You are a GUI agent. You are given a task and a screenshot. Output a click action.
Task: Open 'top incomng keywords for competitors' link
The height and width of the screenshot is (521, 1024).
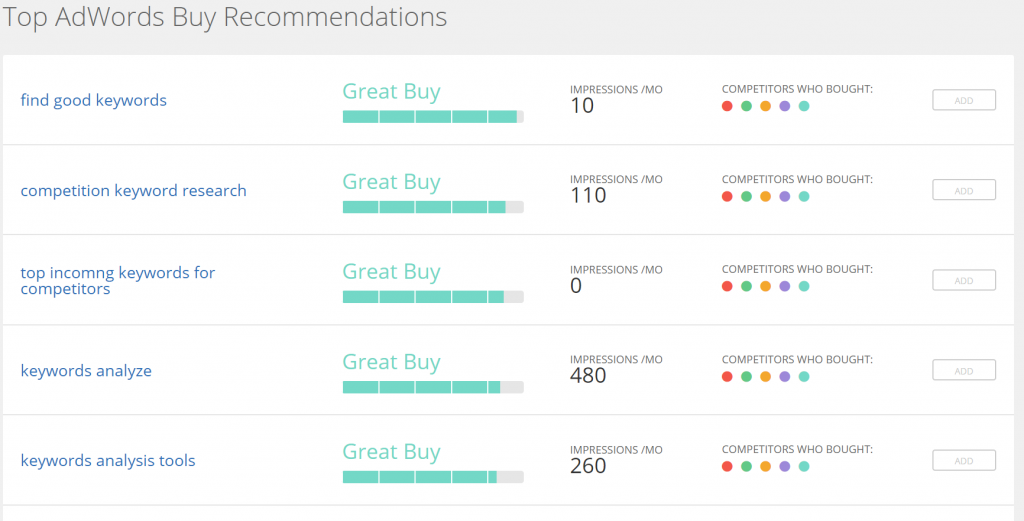pos(117,281)
